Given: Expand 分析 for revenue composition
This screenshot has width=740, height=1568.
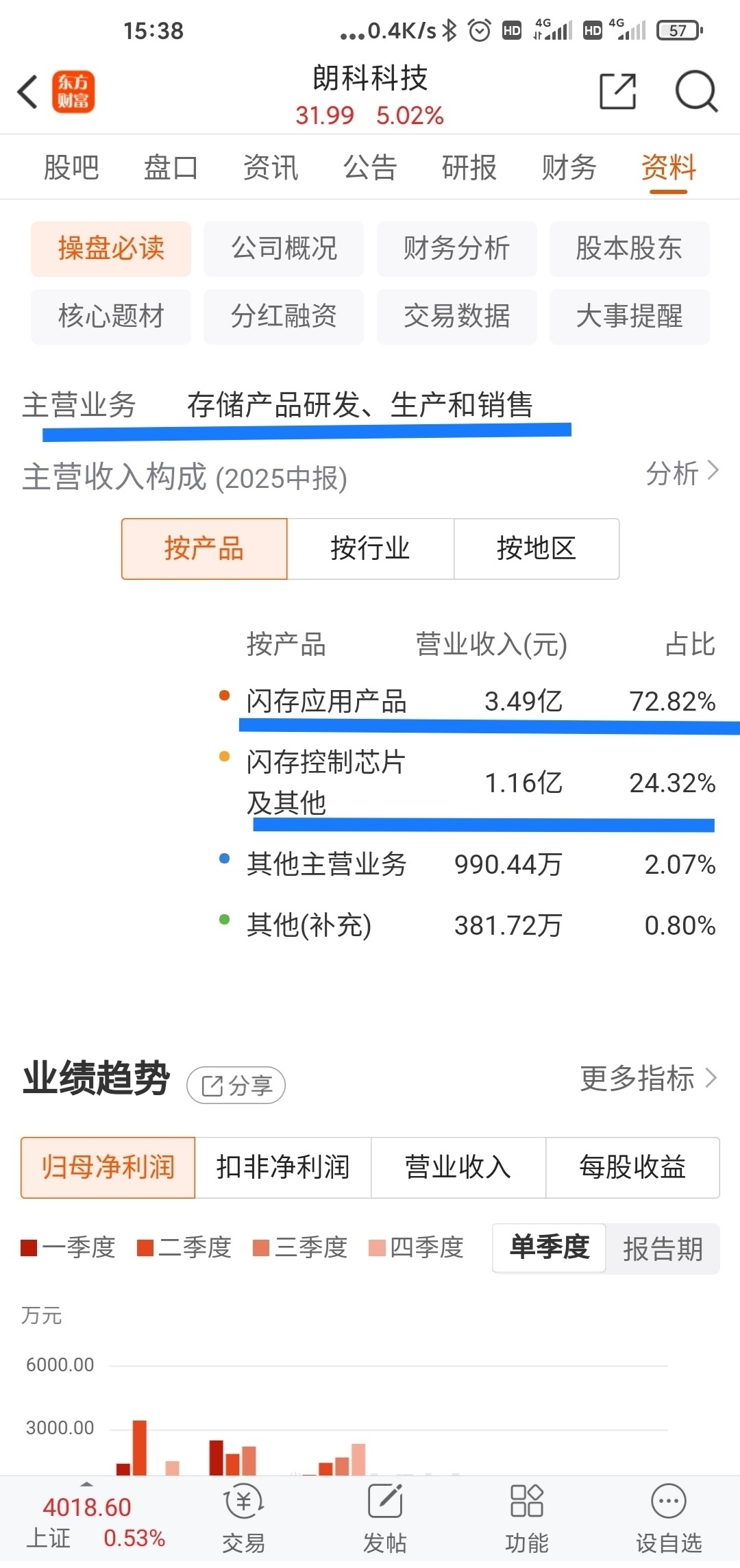Looking at the screenshot, I should pyautogui.click(x=682, y=473).
